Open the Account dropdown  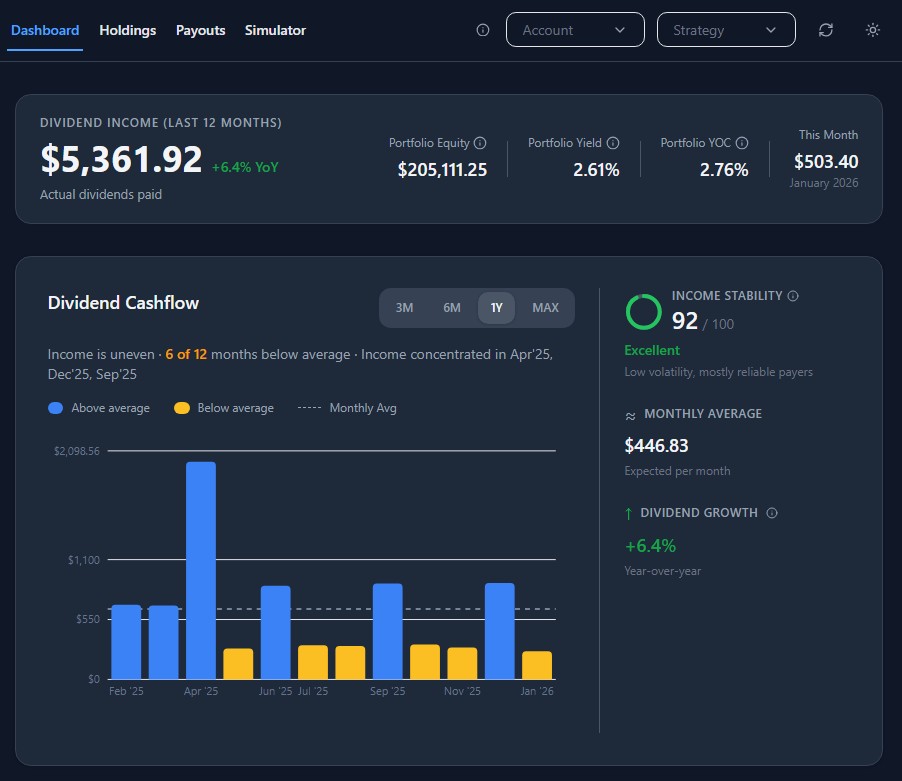tap(575, 30)
